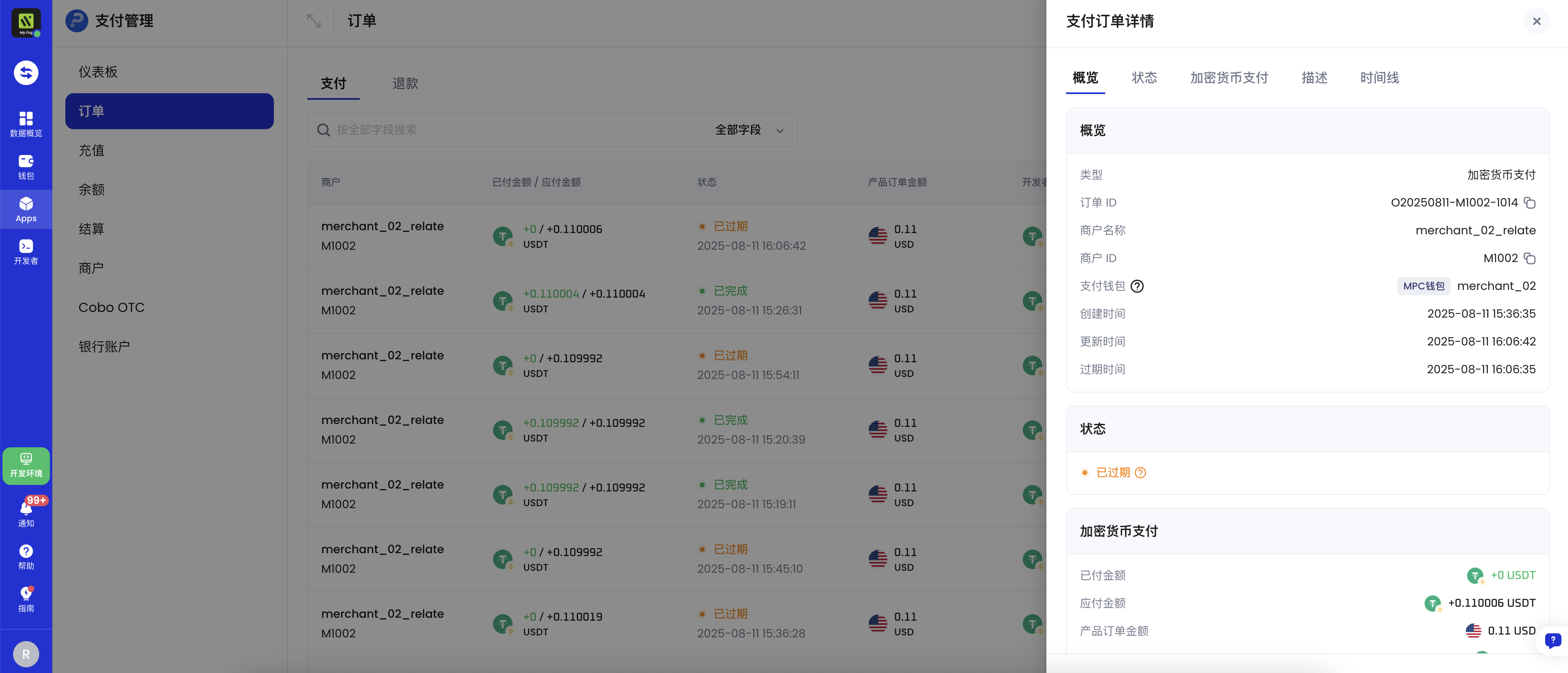Click the expand arrows icon beside 订单
1568x673 pixels.
pos(314,21)
